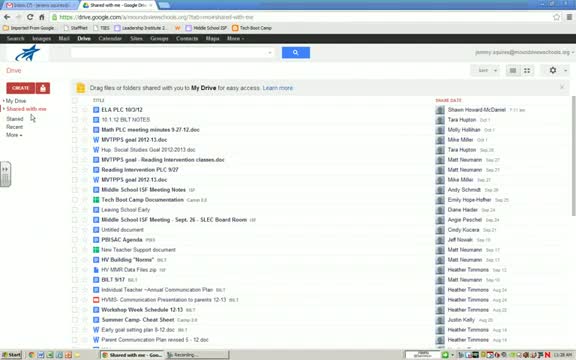
Task: Click the presentation icon for HVMS Communication Presentation
Action: coord(96,300)
